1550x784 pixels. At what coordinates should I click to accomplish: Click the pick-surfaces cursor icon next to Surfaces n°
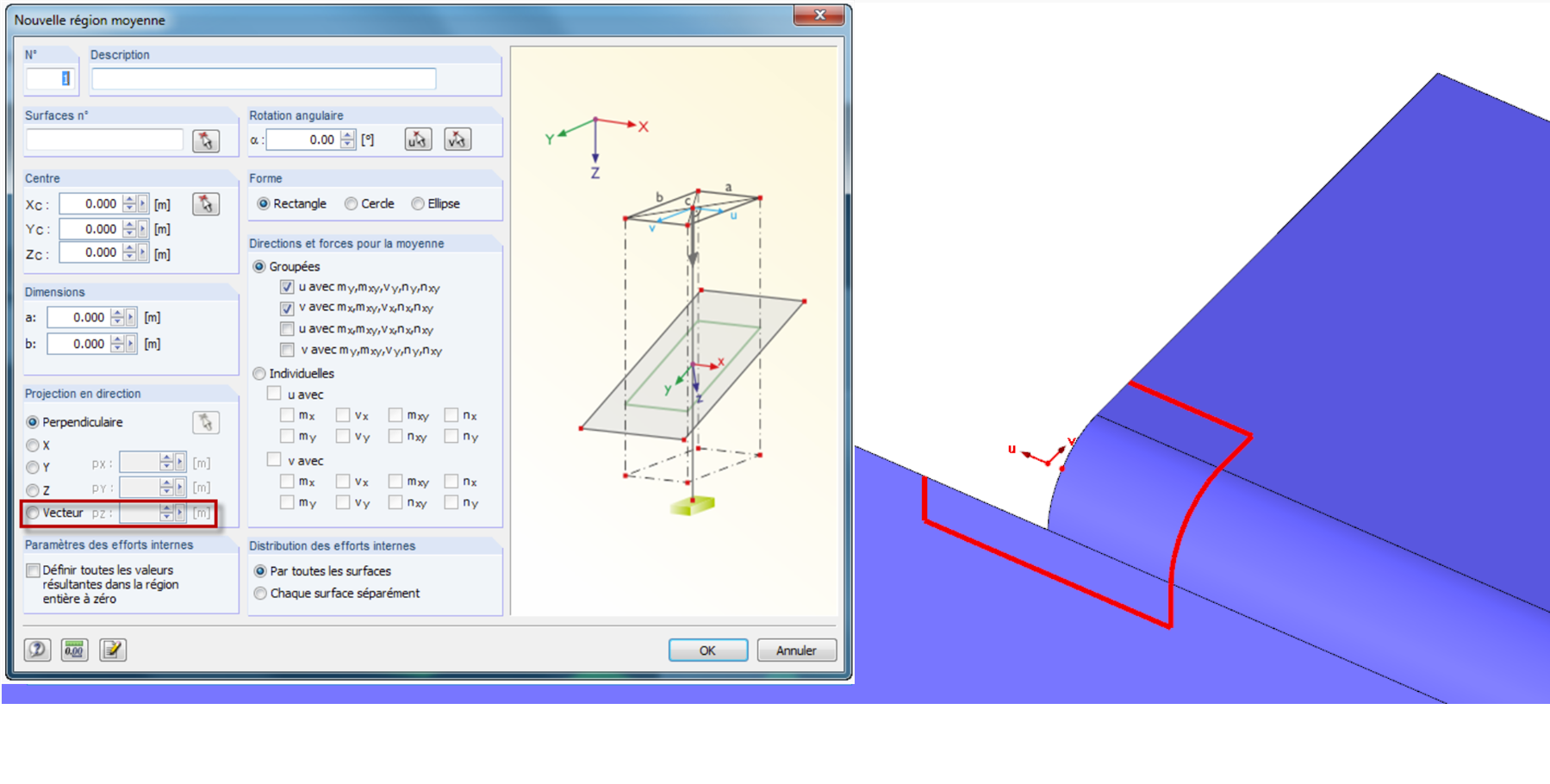(x=206, y=142)
